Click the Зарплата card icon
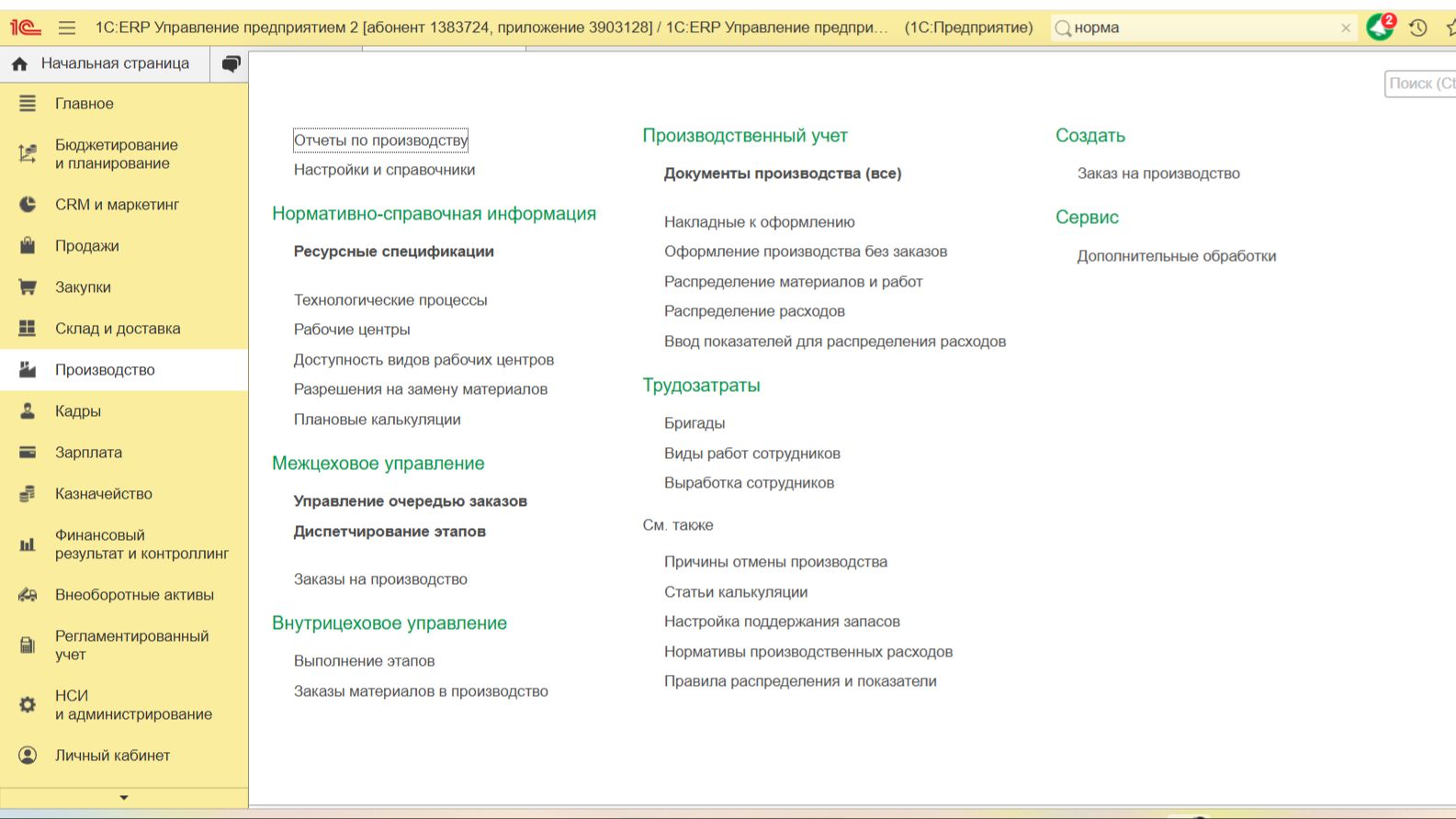 [28, 453]
